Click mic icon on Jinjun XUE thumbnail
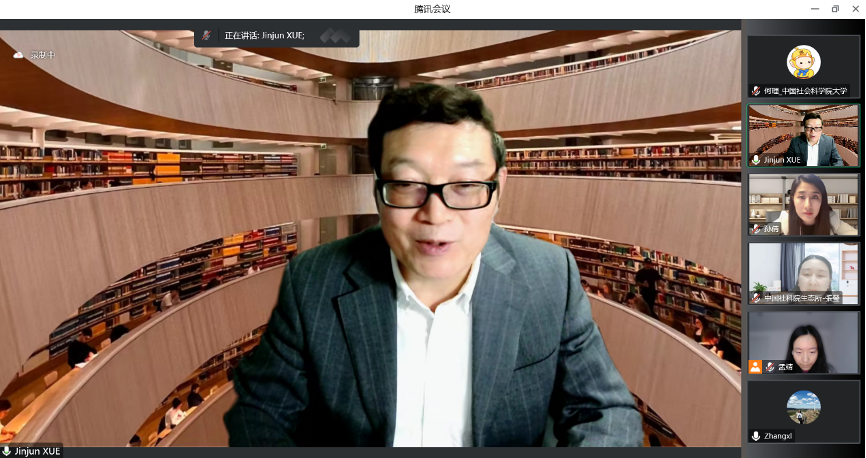Image resolution: width=866 pixels, height=458 pixels. coord(756,160)
